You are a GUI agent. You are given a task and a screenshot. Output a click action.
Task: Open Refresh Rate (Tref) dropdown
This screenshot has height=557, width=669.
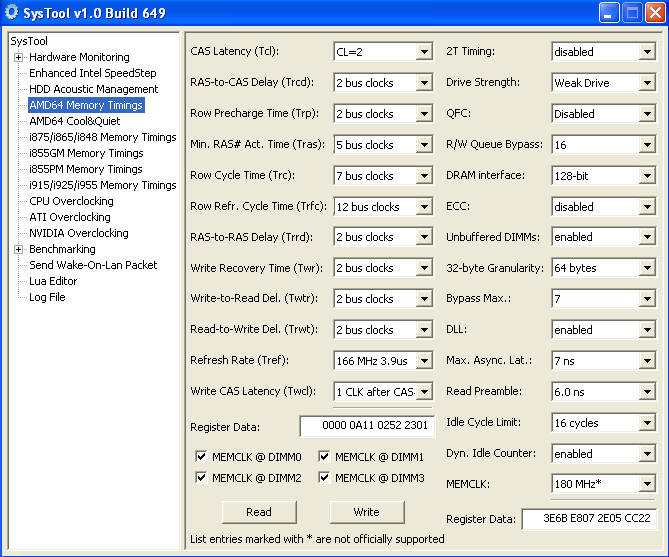coord(383,361)
